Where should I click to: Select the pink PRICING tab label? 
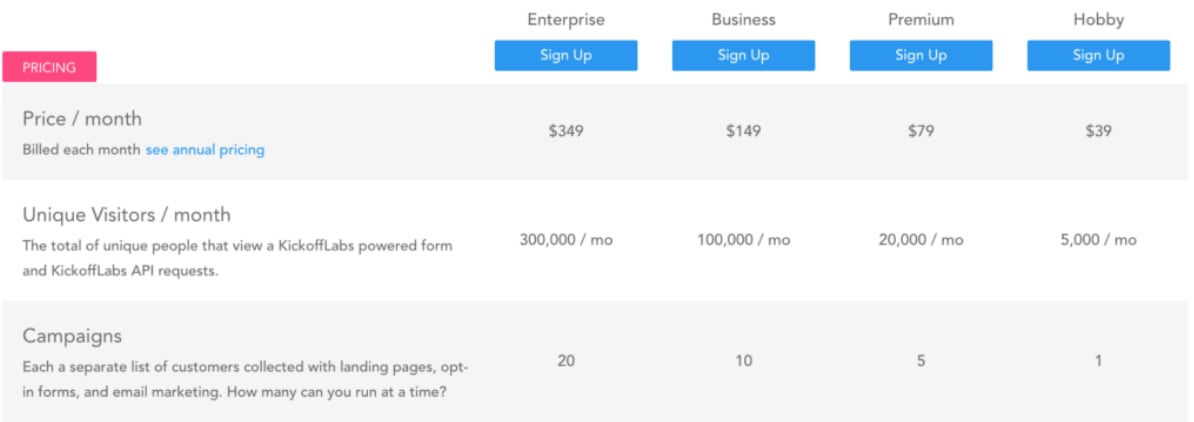pos(49,67)
